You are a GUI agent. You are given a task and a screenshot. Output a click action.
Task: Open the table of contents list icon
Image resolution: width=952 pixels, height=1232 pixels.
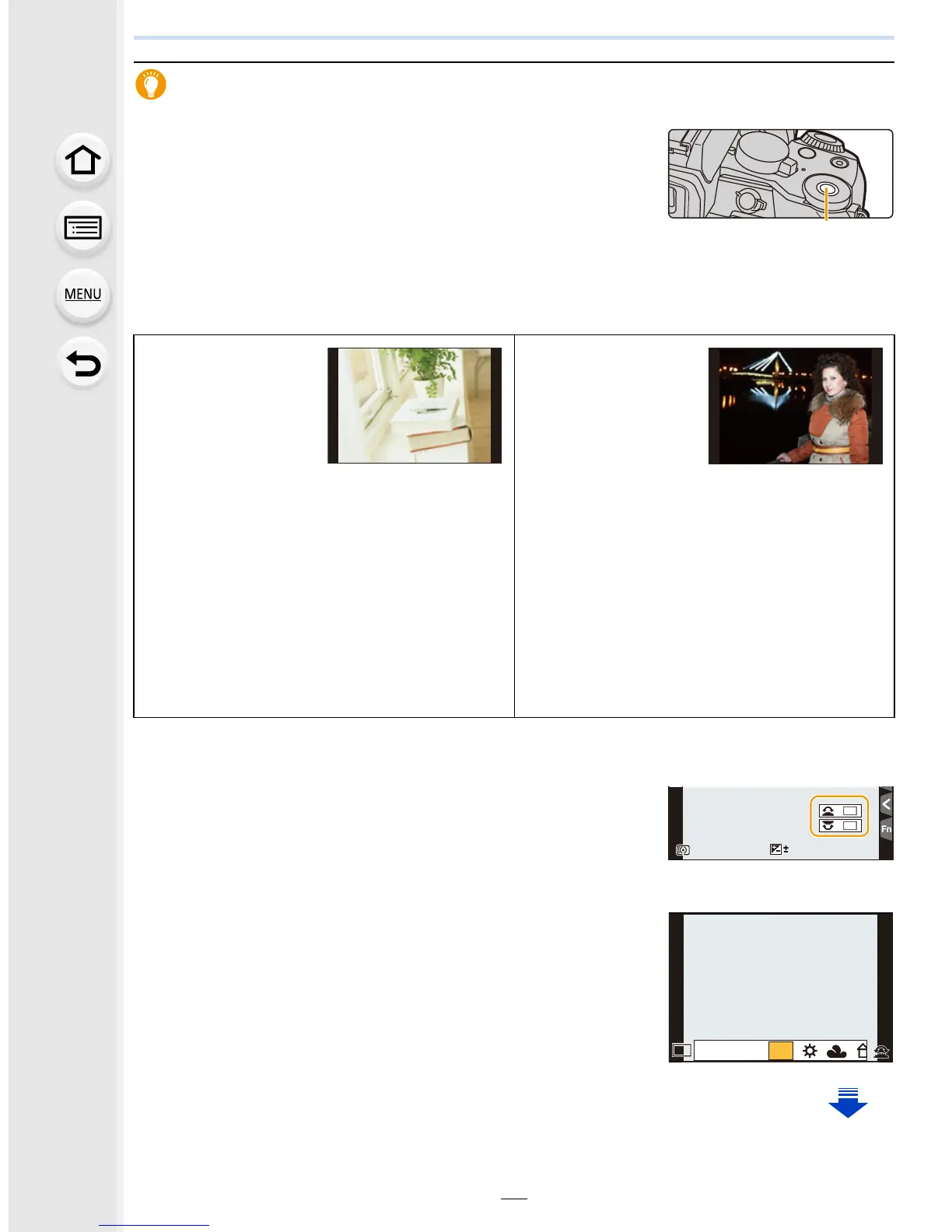[83, 228]
